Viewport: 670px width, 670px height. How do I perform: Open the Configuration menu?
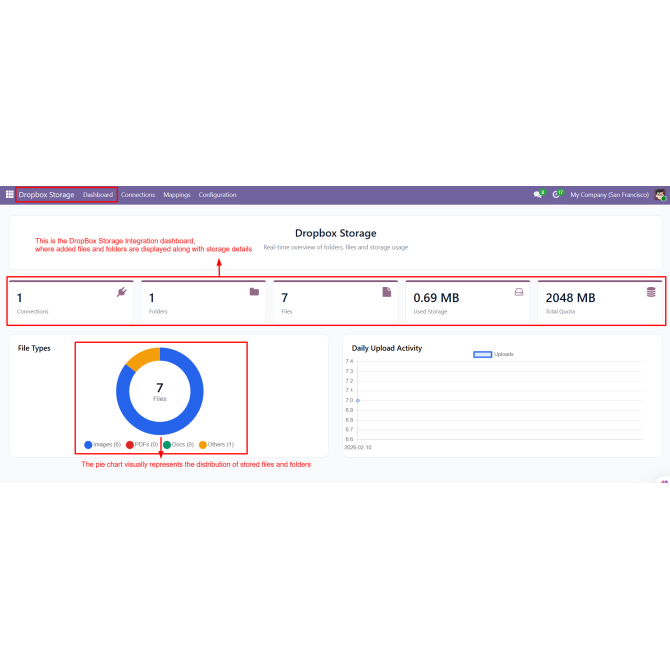pyautogui.click(x=217, y=194)
